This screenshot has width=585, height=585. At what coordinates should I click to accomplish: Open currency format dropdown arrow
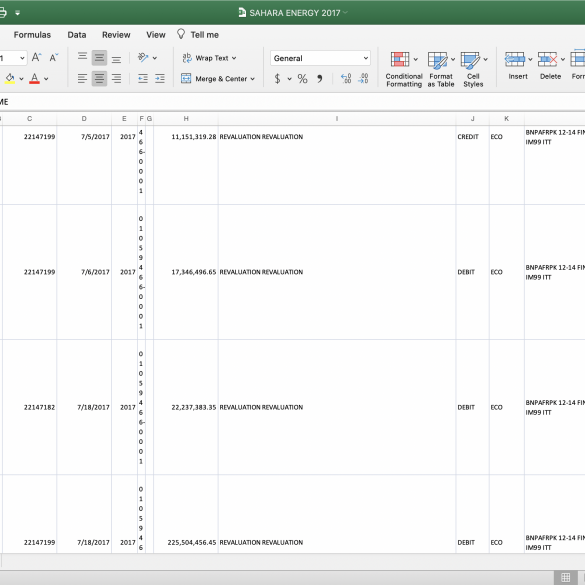click(289, 79)
